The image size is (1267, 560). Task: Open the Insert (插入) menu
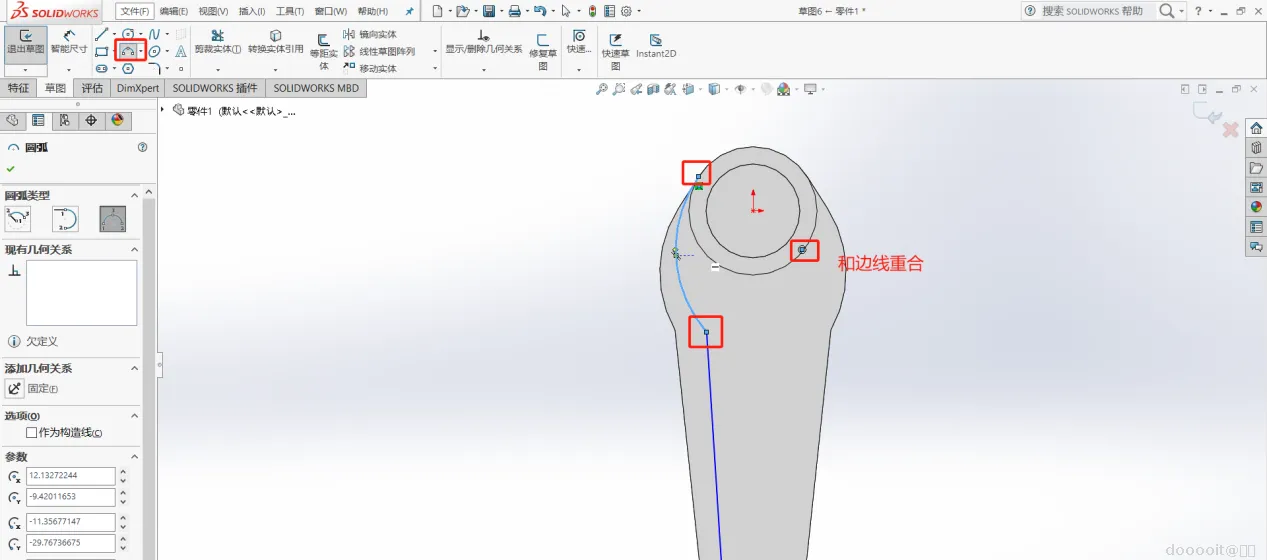coord(252,11)
